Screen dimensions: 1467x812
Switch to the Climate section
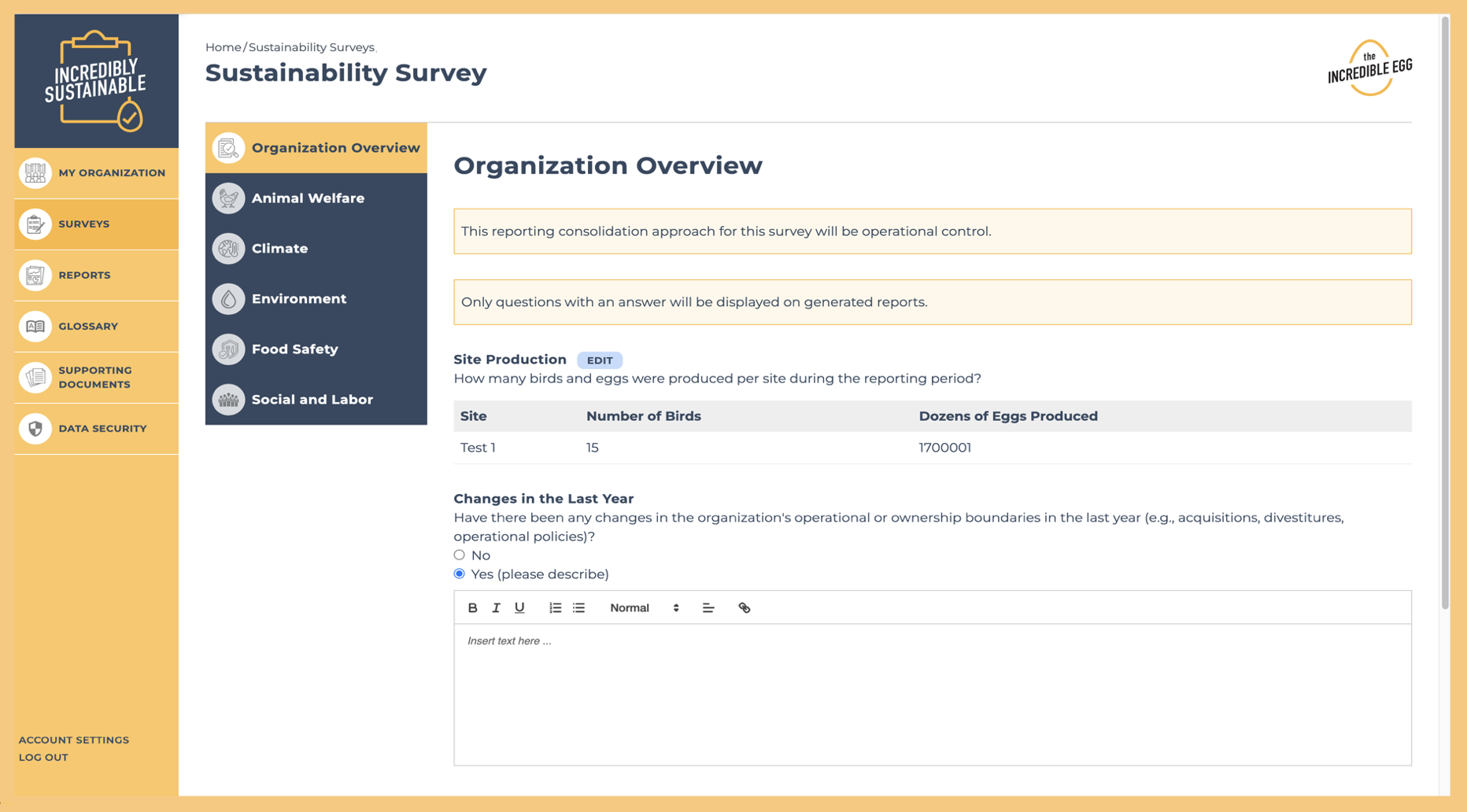point(279,249)
